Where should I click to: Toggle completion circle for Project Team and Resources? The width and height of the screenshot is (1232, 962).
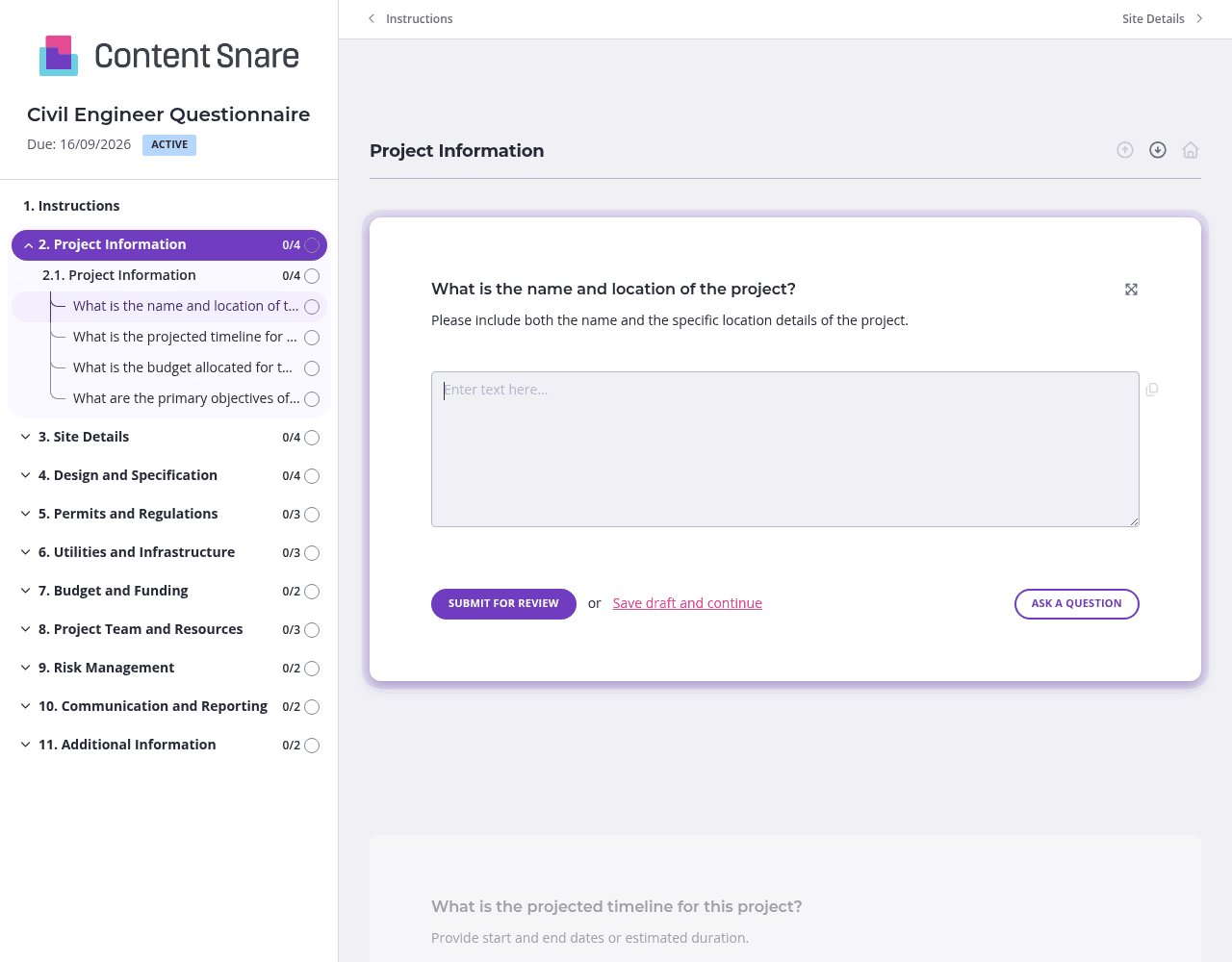(x=312, y=630)
